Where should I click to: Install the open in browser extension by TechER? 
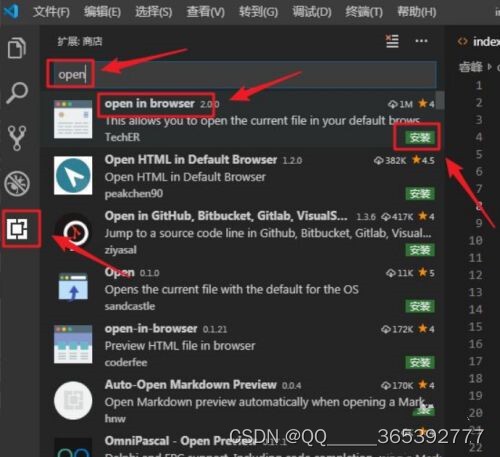(420, 137)
